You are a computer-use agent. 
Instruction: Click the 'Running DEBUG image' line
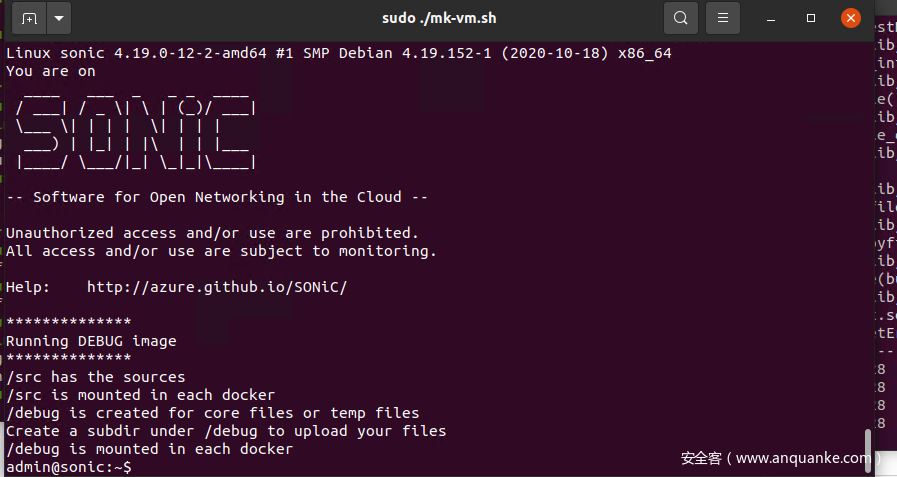(x=91, y=341)
